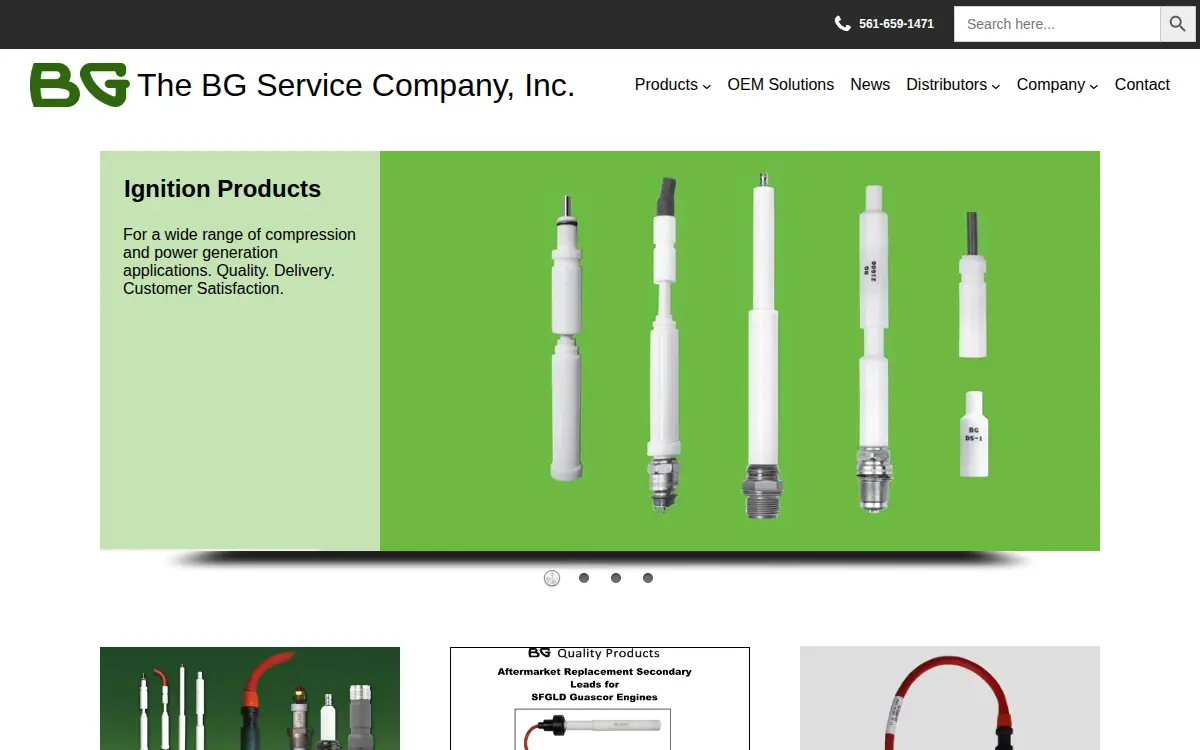This screenshot has width=1200, height=750.
Task: Select the fourth slider pagination dot
Action: [x=648, y=578]
